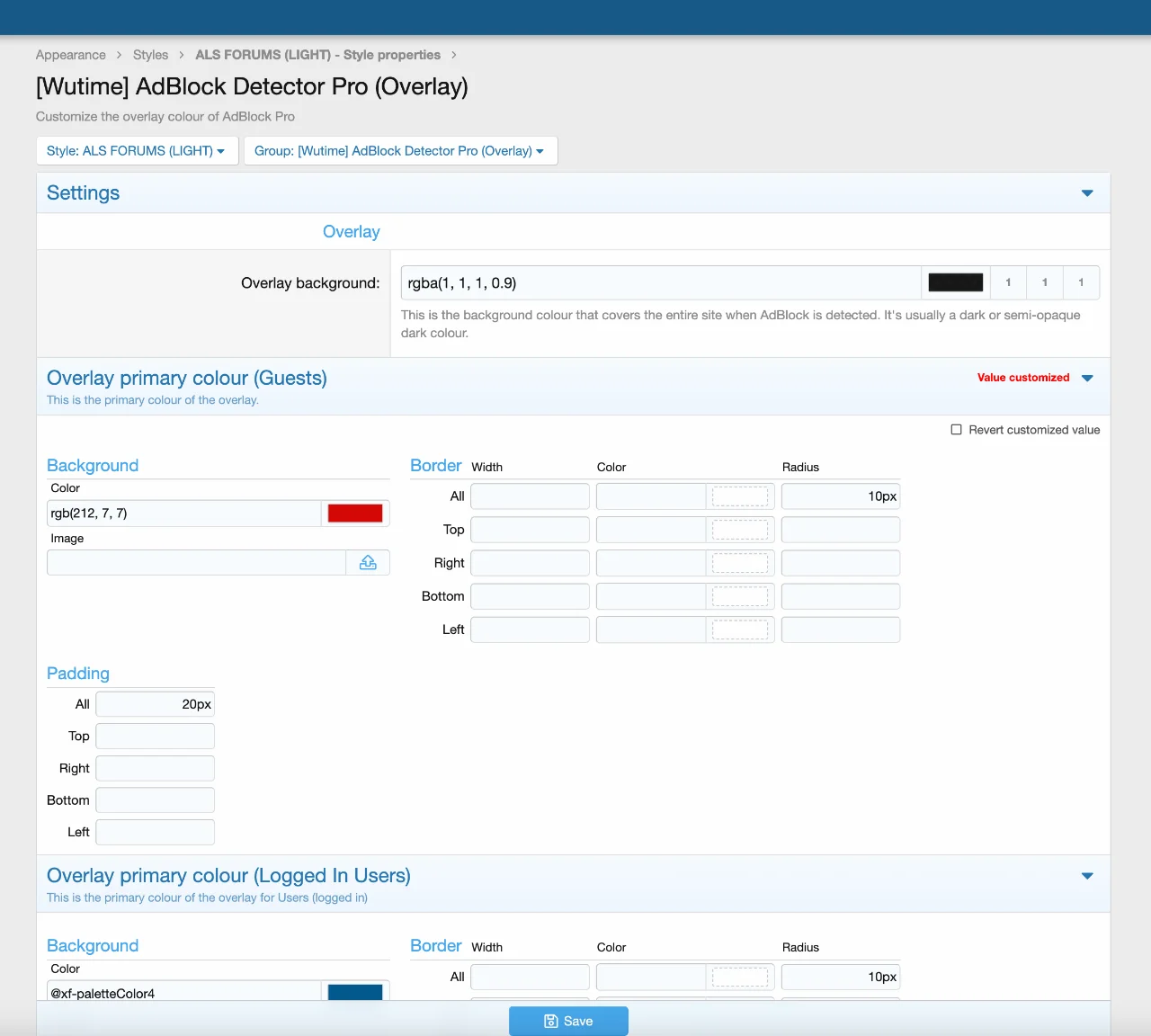Viewport: 1151px width, 1036px height.
Task: Collapse the Overlay primary colour (Guests) section
Action: tap(1087, 379)
